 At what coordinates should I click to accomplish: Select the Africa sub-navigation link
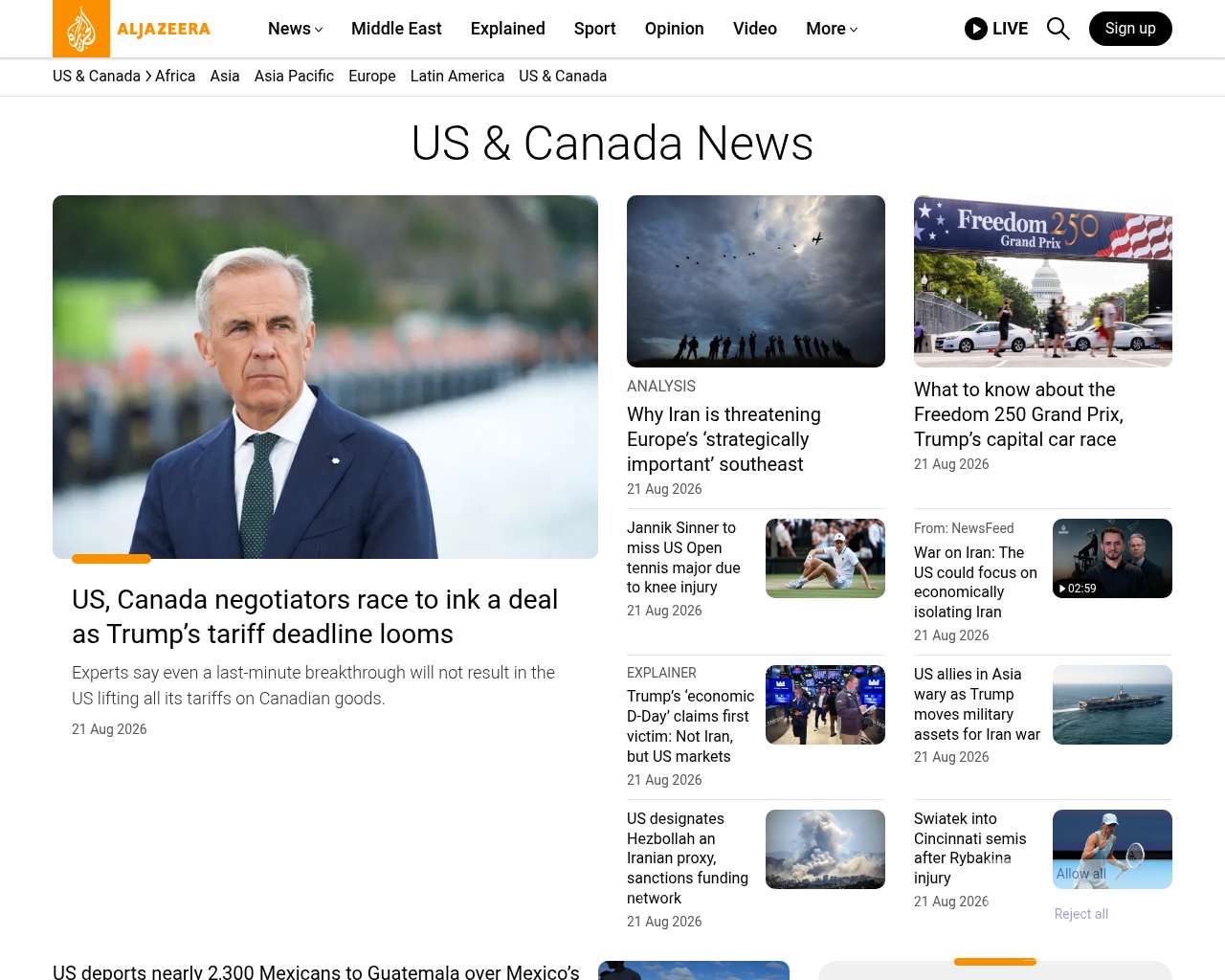[175, 77]
